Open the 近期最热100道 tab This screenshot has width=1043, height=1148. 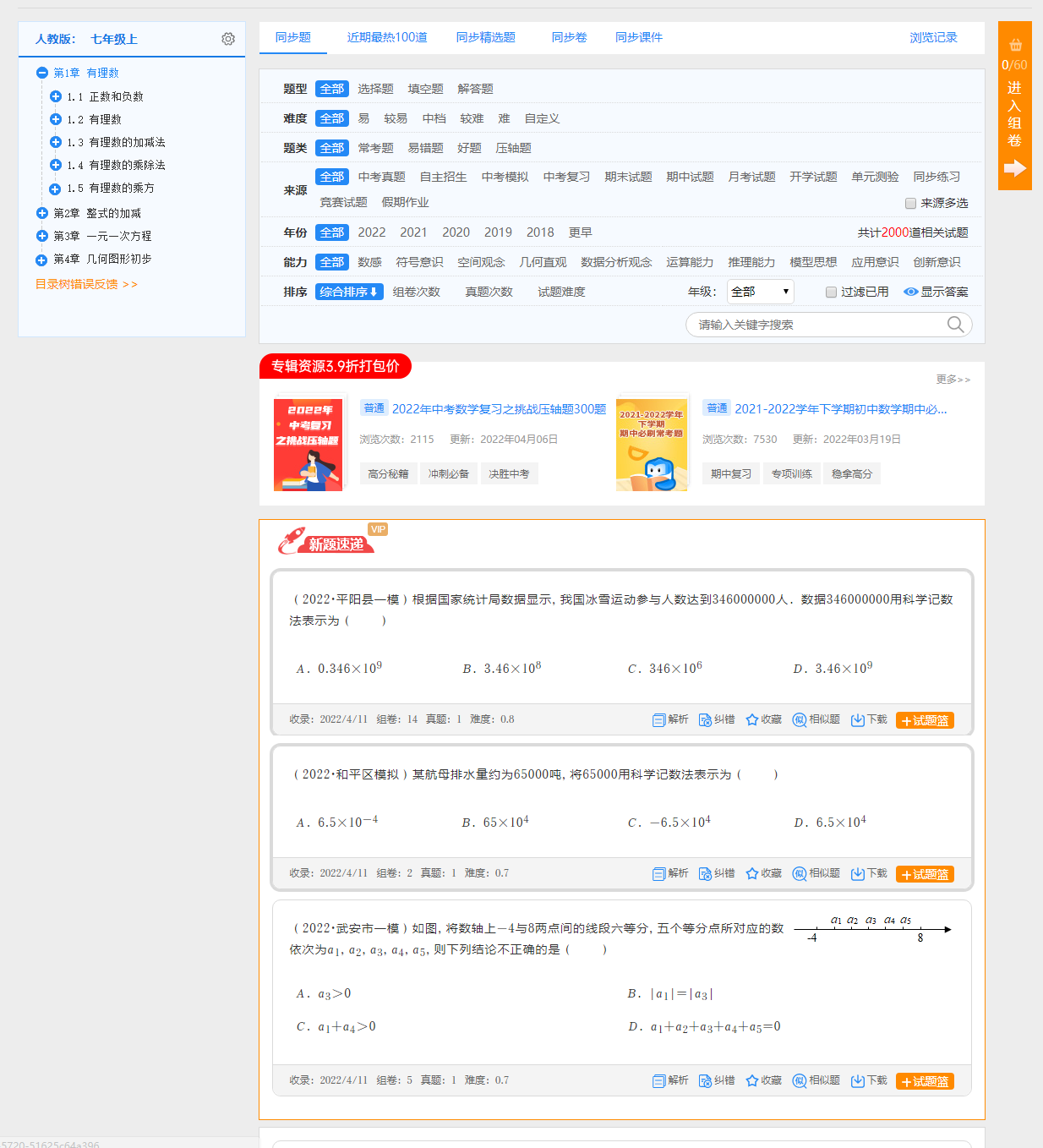tap(386, 37)
